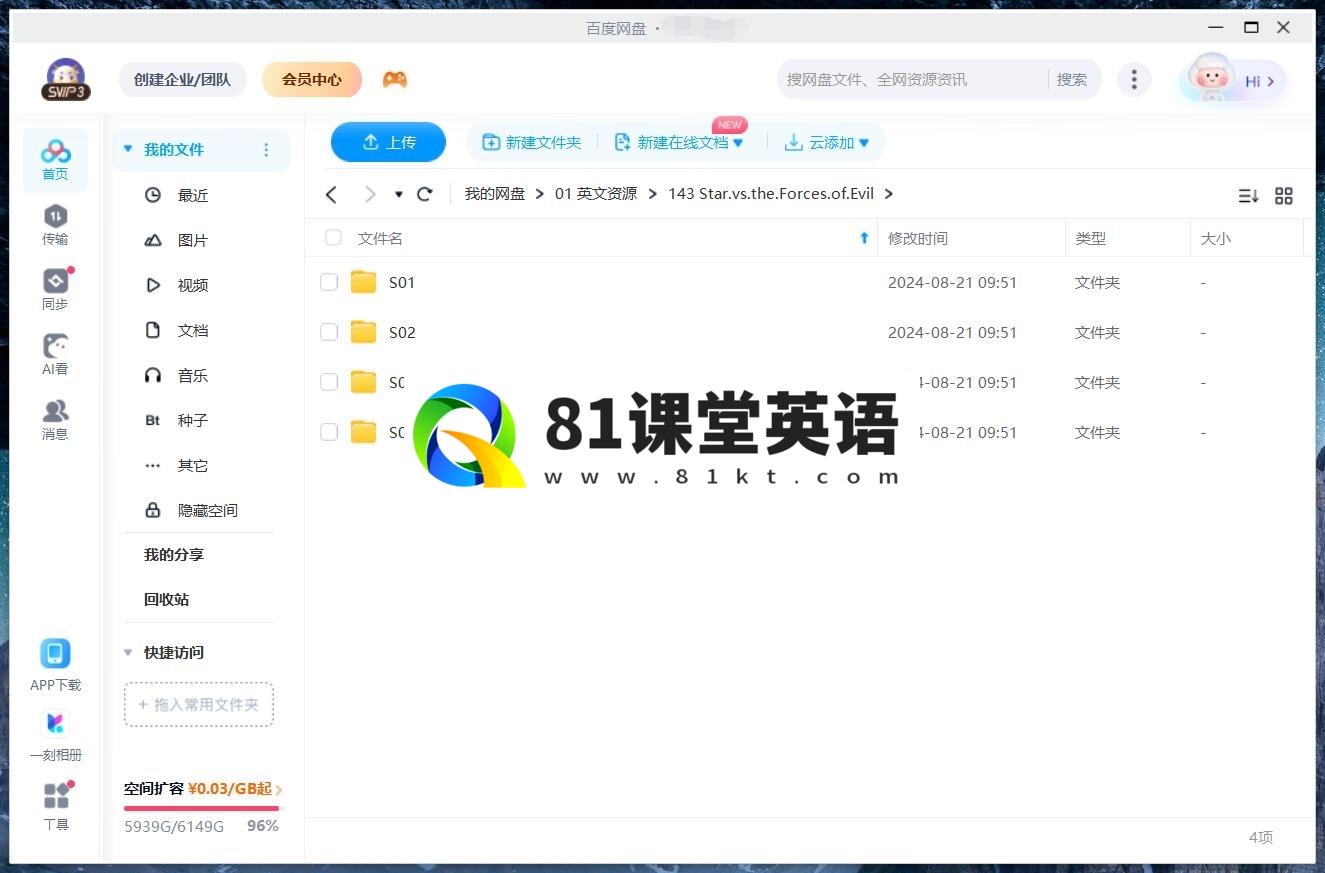Image resolution: width=1325 pixels, height=873 pixels.
Task: Open the SVIP3 user avatar
Action: pos(66,80)
